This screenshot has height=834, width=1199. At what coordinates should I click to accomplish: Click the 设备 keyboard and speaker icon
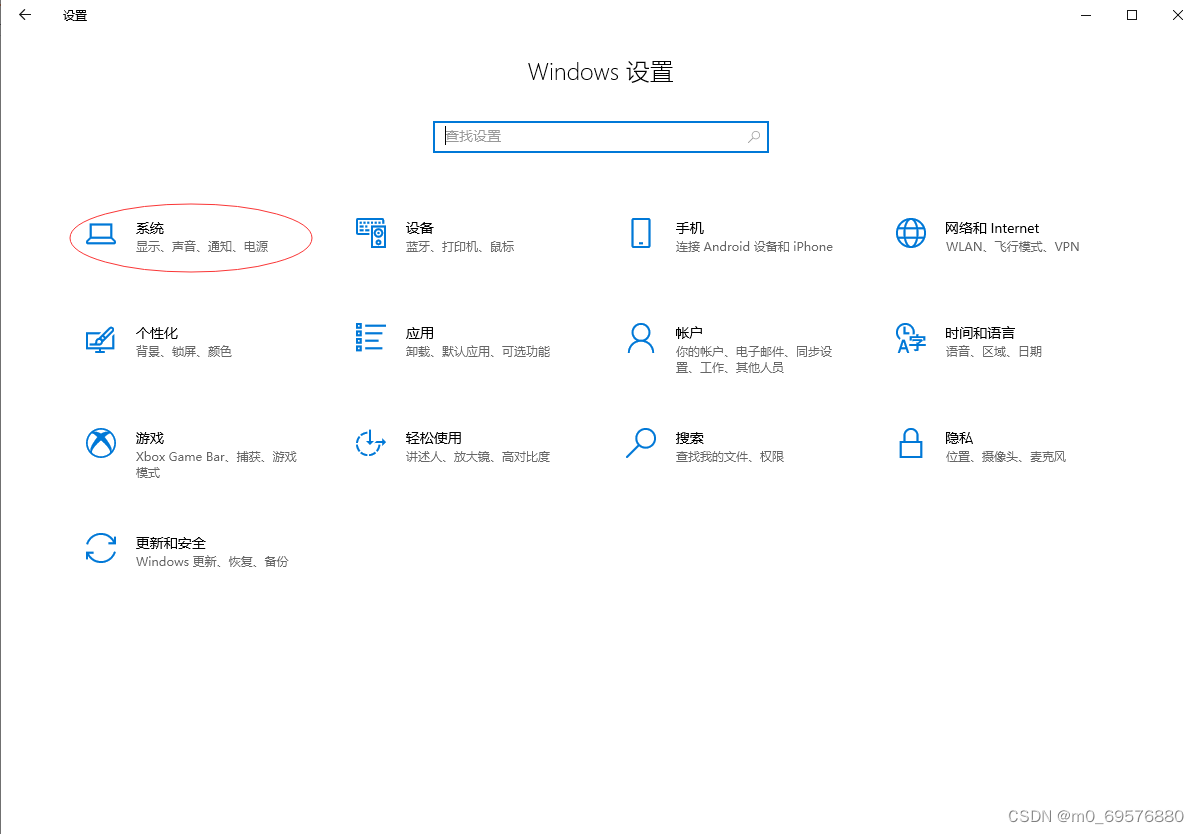point(371,233)
